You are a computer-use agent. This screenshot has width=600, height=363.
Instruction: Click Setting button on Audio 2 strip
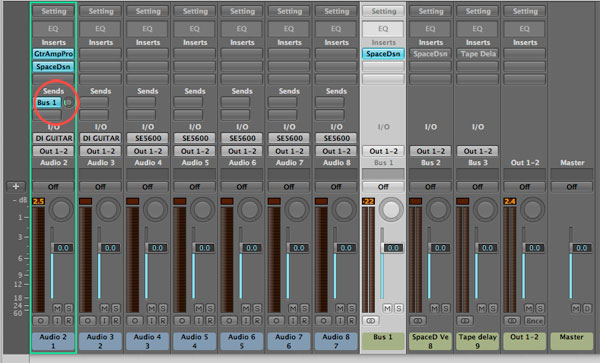coord(53,11)
